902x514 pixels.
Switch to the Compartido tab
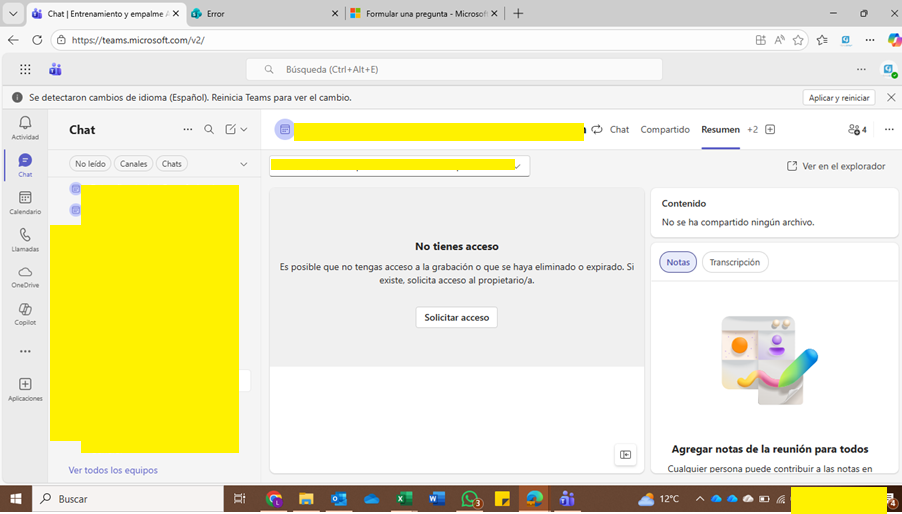click(665, 129)
